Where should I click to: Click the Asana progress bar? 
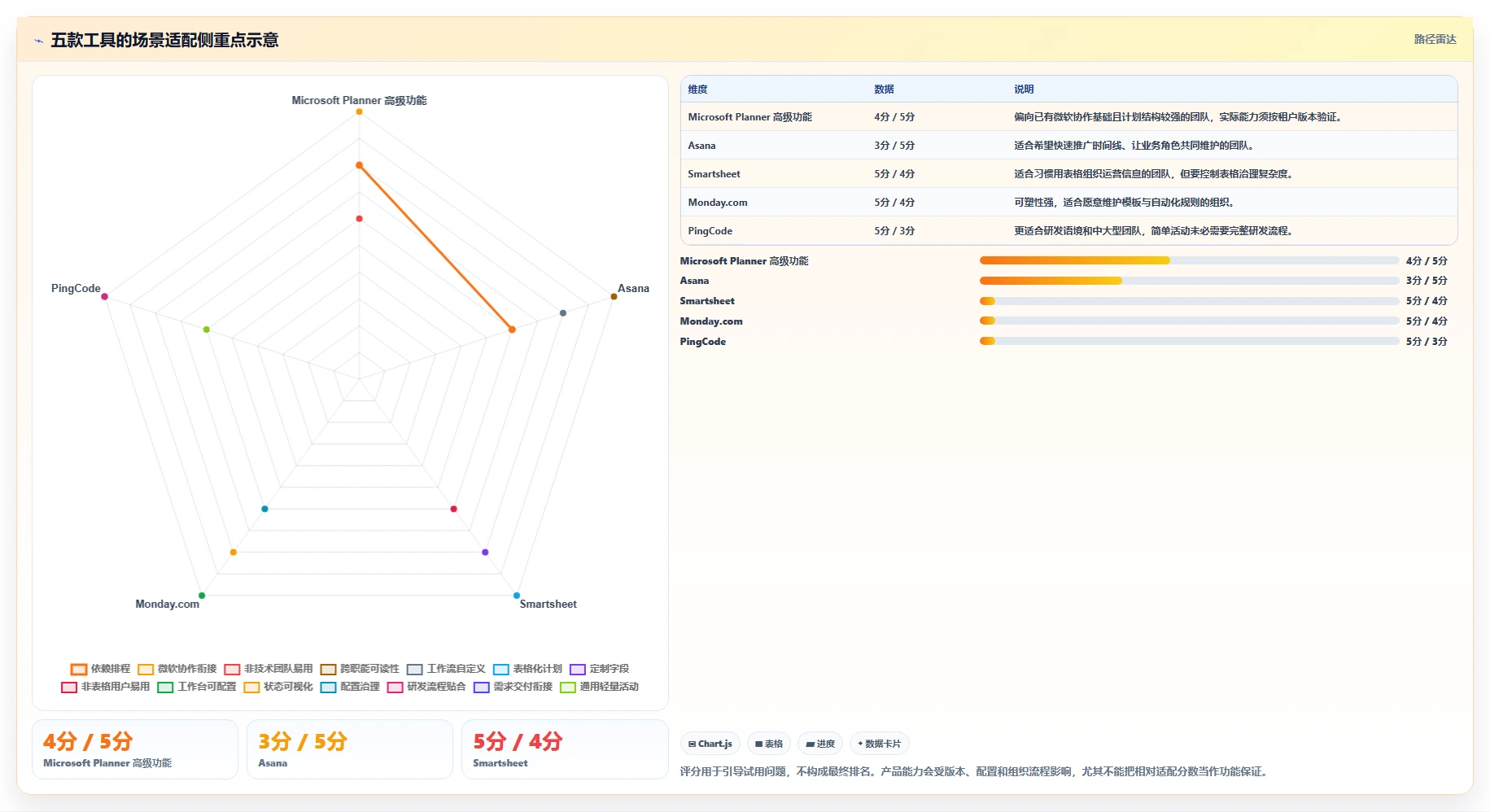click(x=1189, y=281)
